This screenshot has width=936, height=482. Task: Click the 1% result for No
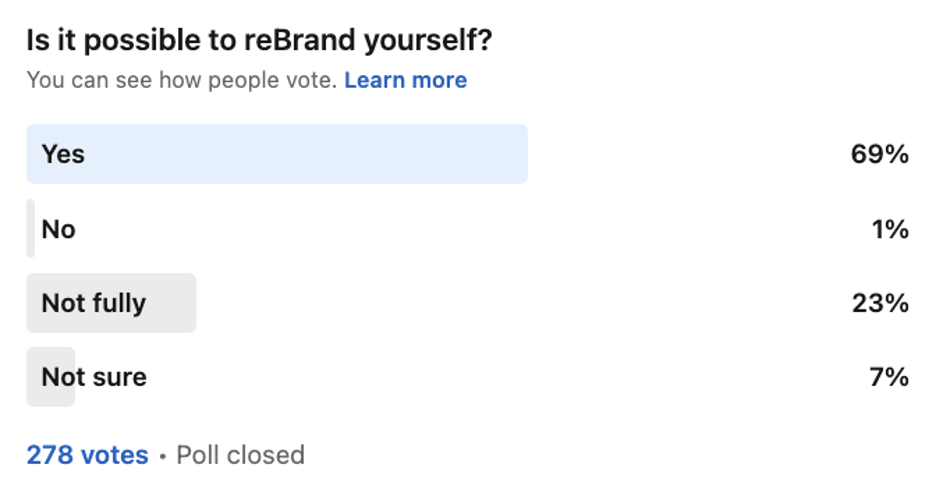pos(890,229)
